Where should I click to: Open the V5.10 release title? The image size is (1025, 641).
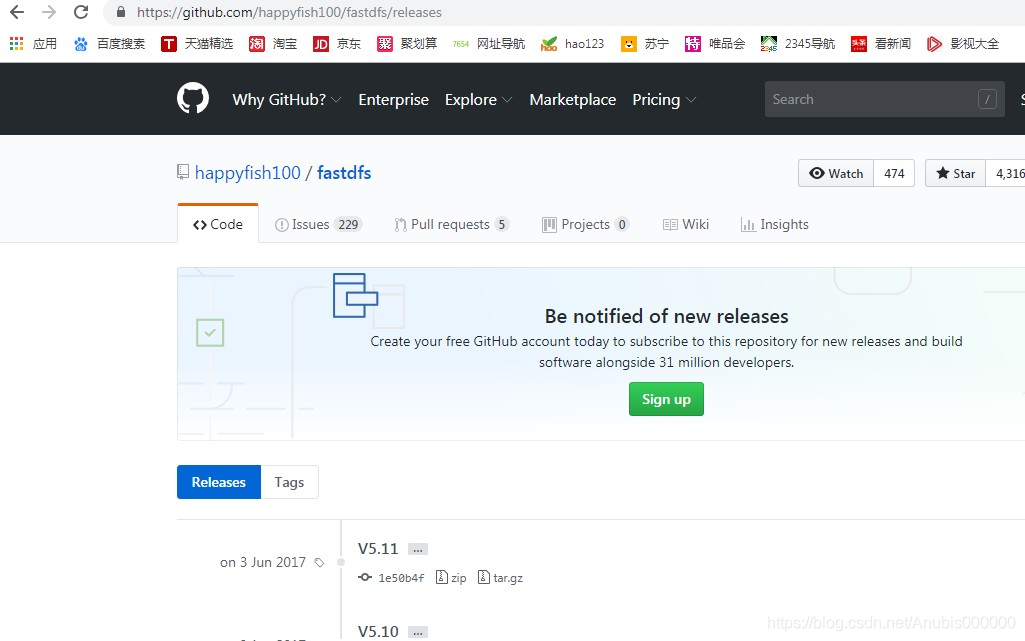pos(378,631)
